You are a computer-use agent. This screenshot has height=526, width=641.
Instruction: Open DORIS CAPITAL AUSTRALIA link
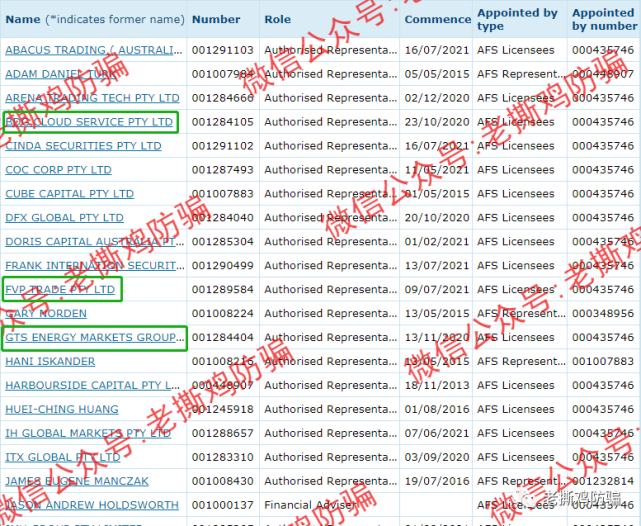[x=94, y=242]
